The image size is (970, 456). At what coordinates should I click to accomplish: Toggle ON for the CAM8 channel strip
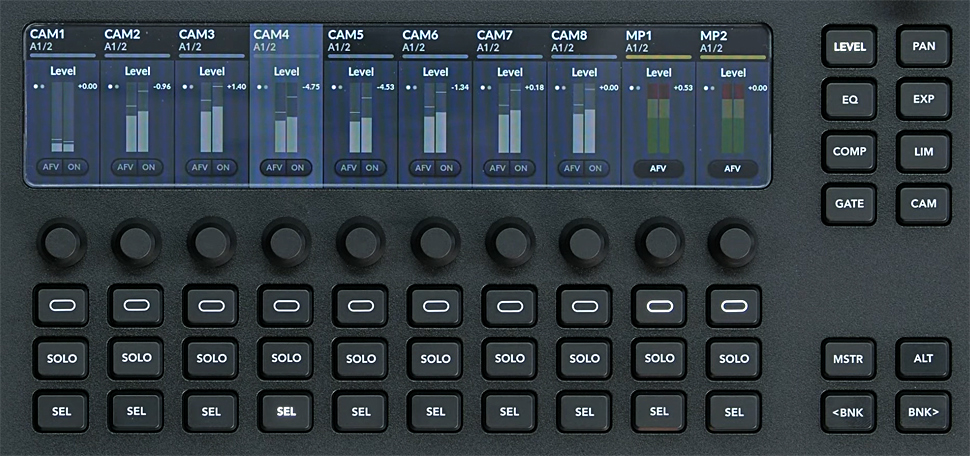tap(595, 167)
